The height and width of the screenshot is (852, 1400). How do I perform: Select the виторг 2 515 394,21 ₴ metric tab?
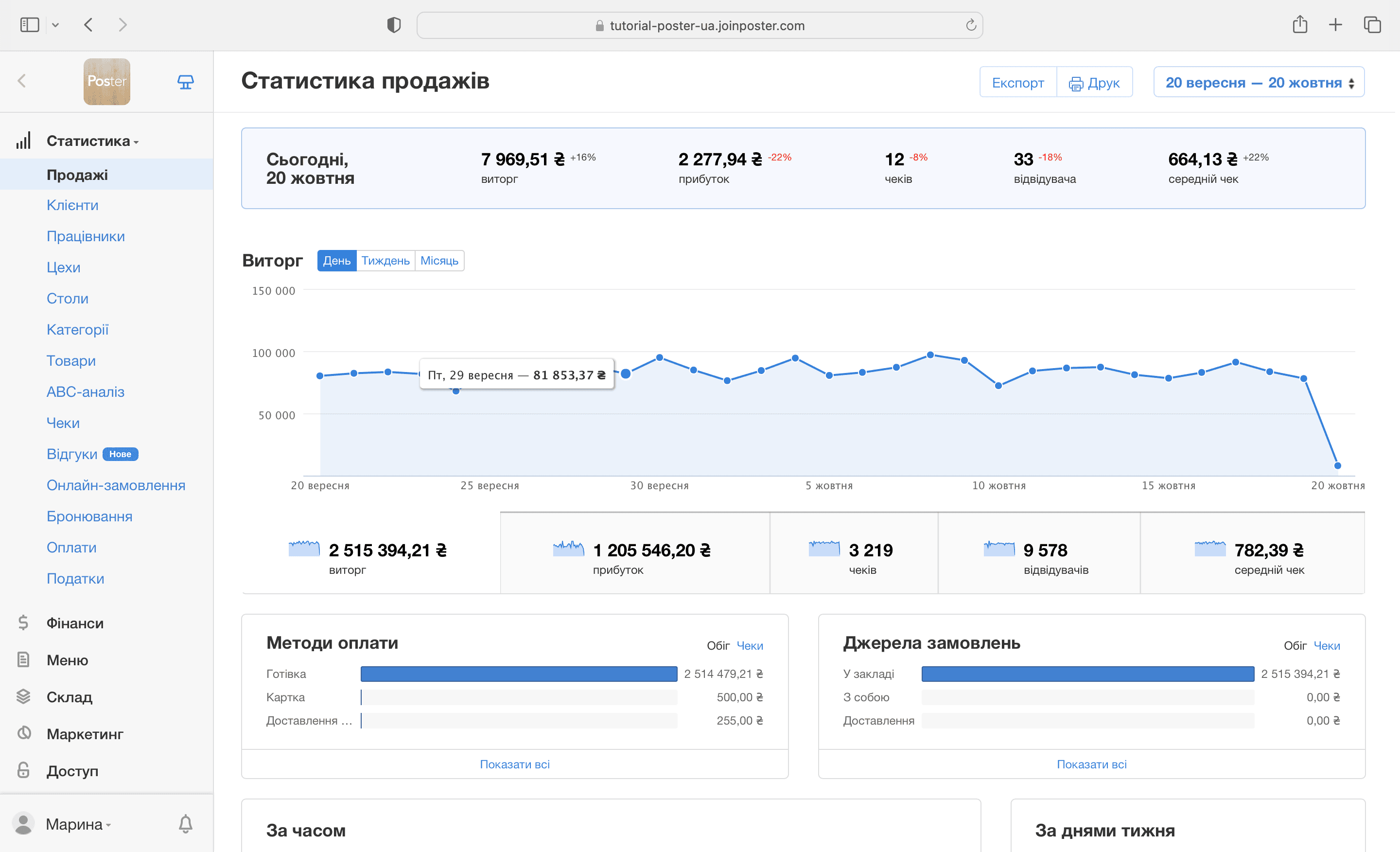pyautogui.click(x=371, y=553)
